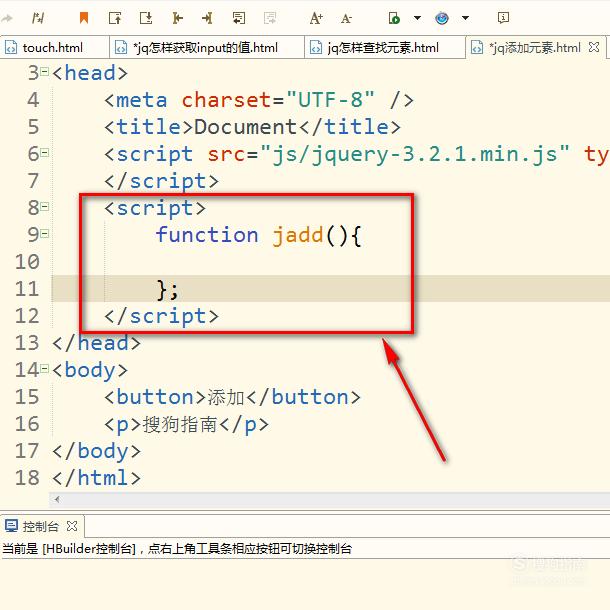This screenshot has width=610, height=610.
Task: Click the closing </body> tag on line 17
Action: pos(96,451)
